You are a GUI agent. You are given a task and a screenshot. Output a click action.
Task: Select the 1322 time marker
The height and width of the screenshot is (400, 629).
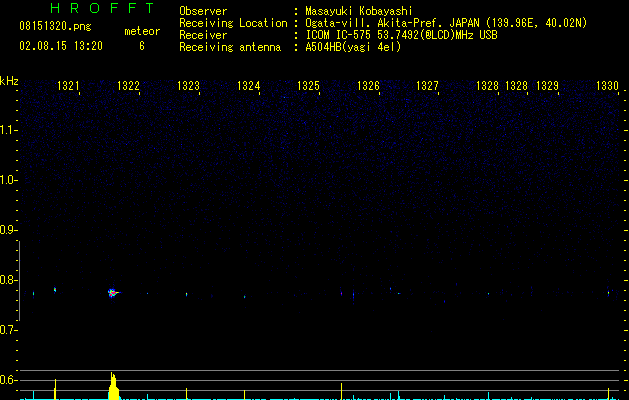128,86
